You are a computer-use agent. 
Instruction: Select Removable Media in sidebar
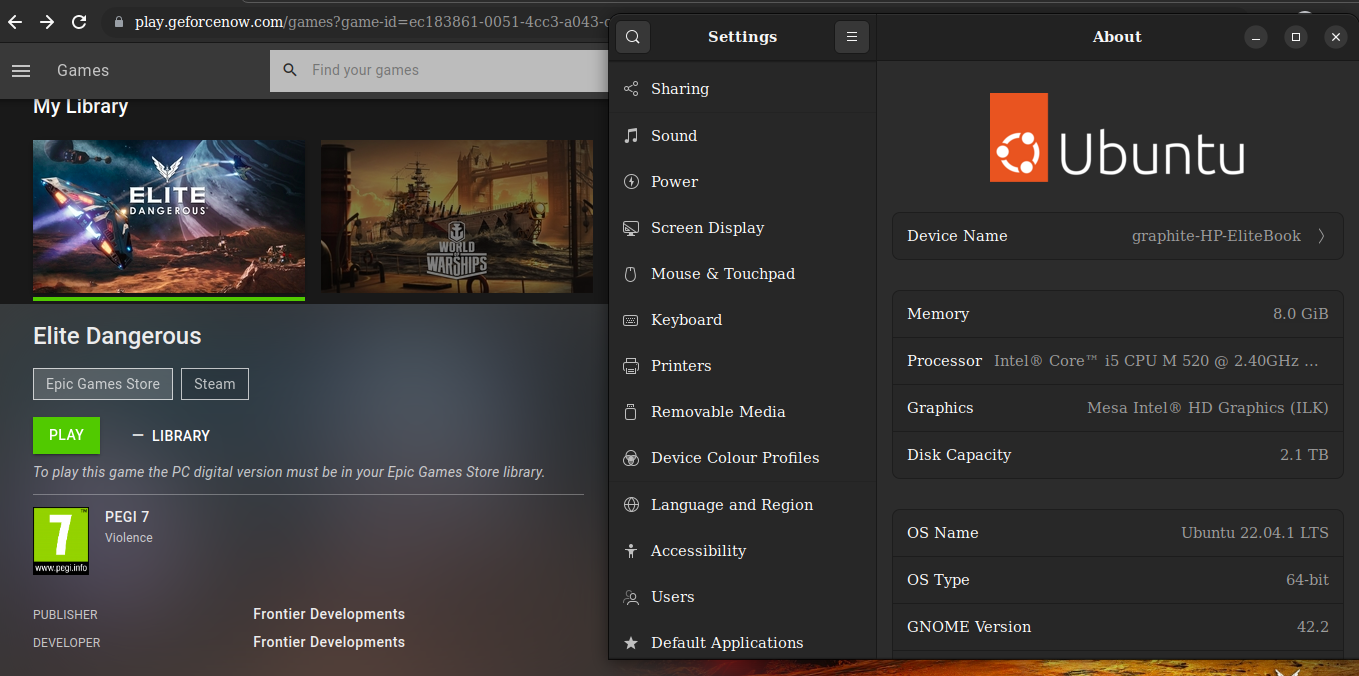point(743,412)
